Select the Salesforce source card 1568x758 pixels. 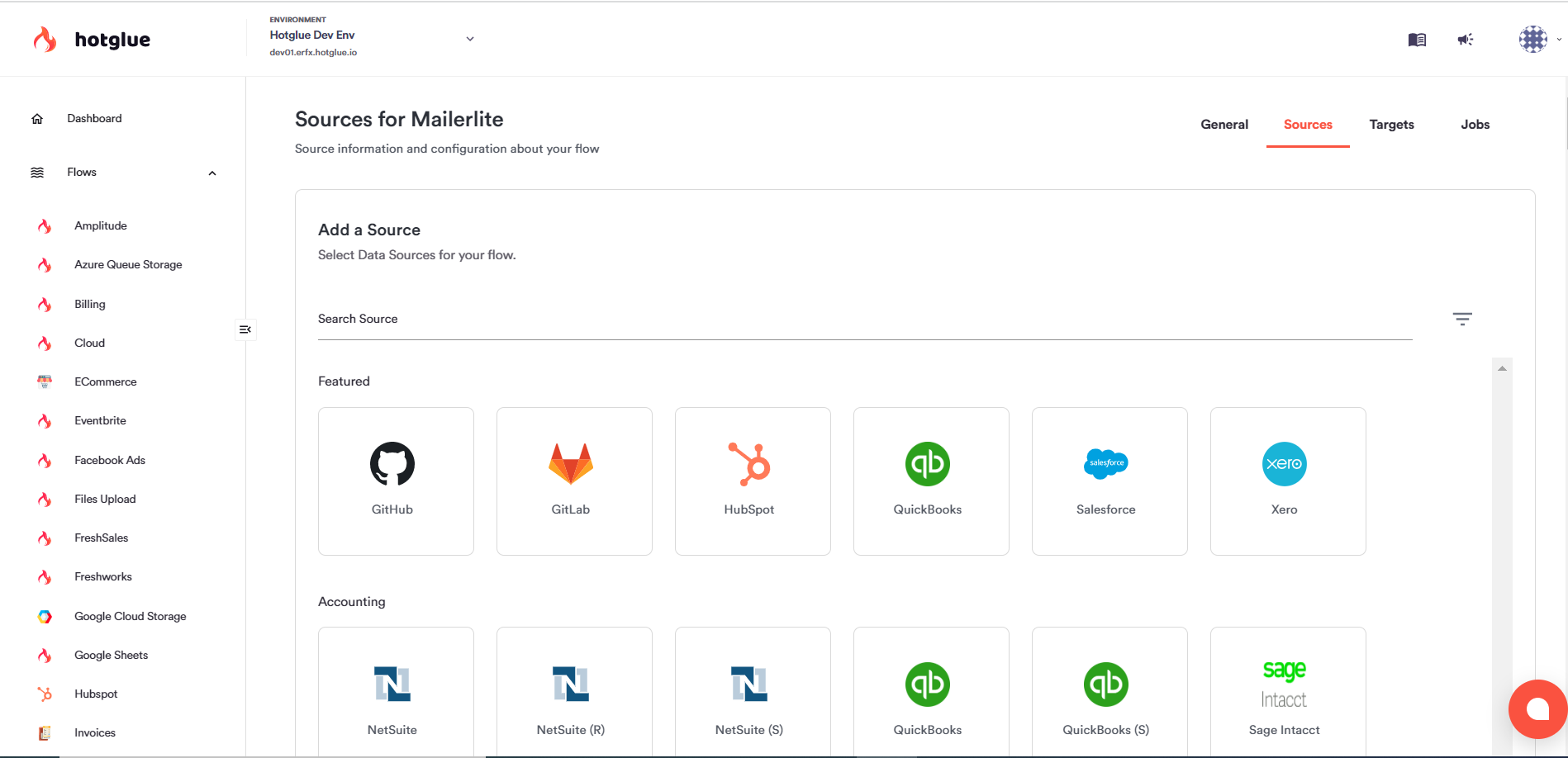(1109, 481)
